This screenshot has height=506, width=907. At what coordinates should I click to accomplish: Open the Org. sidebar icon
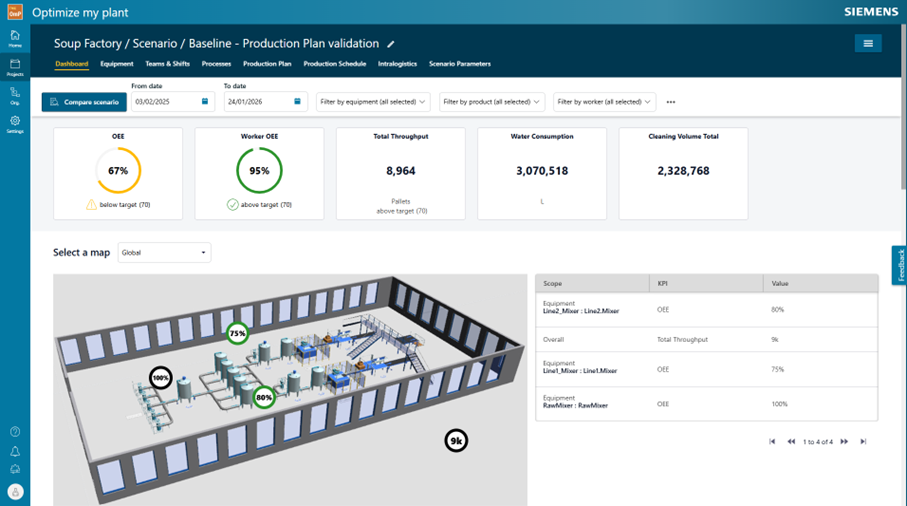pyautogui.click(x=15, y=95)
